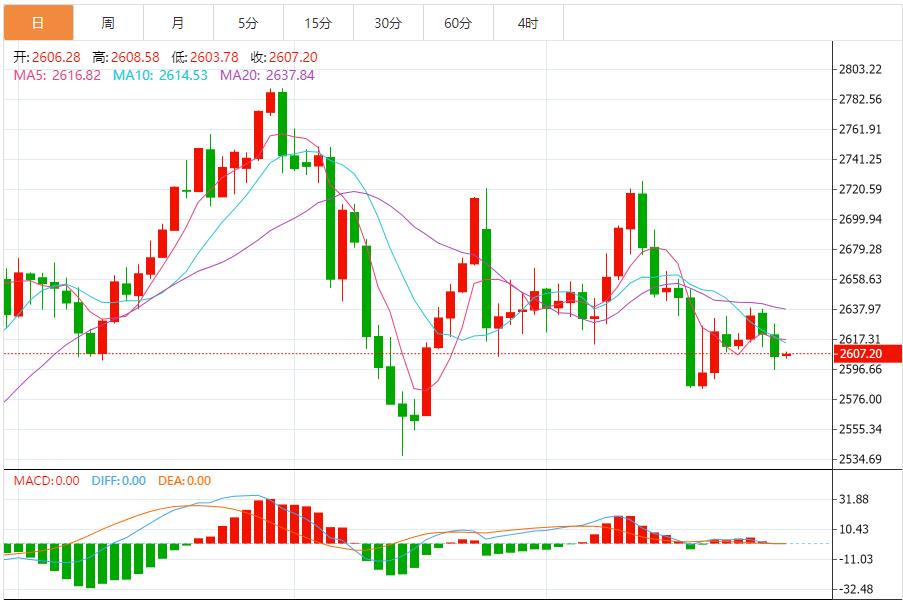Click the DIFF value label
Viewport: 903px width, 600px height.
point(119,480)
